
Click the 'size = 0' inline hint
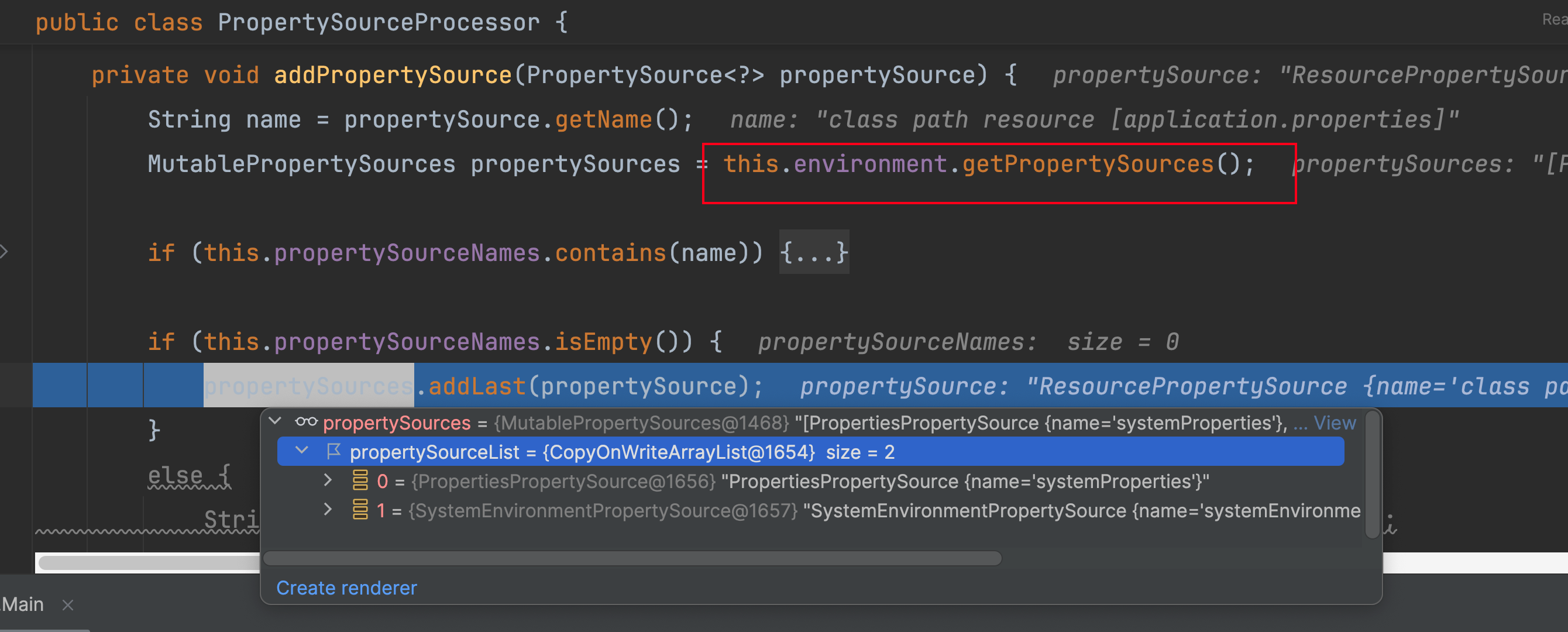pos(1123,342)
